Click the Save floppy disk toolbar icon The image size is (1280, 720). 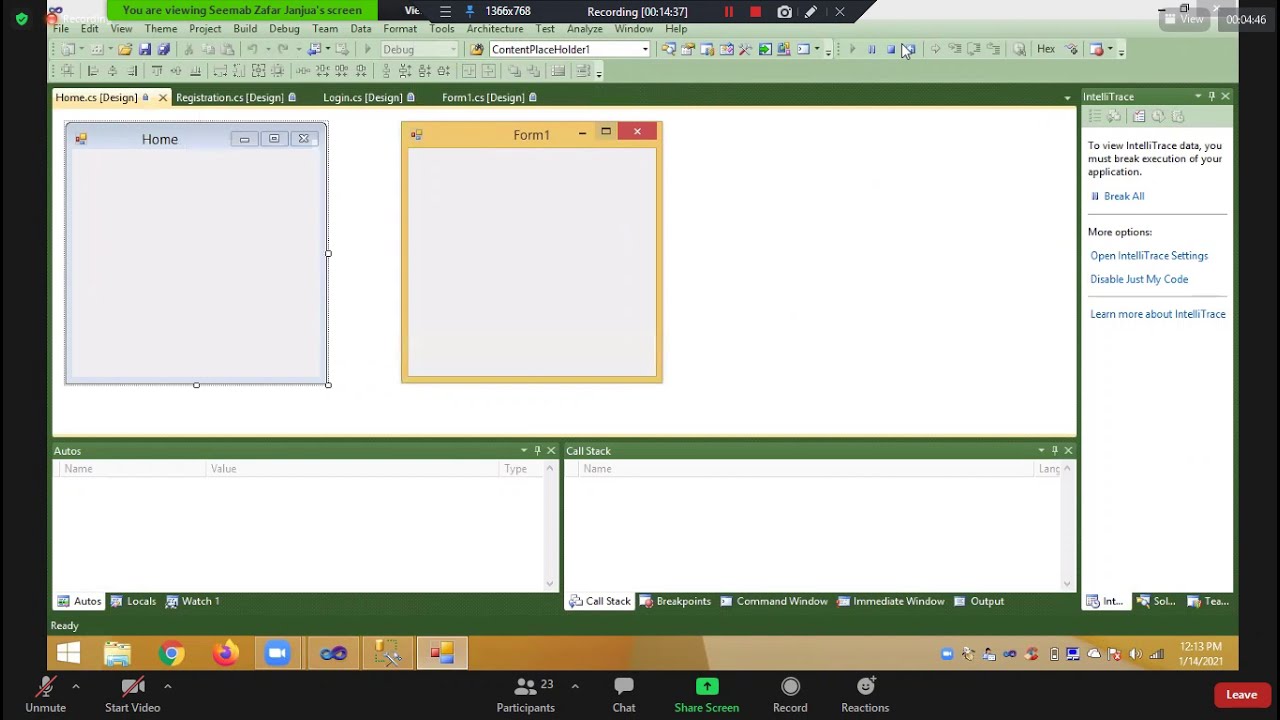pyautogui.click(x=144, y=49)
